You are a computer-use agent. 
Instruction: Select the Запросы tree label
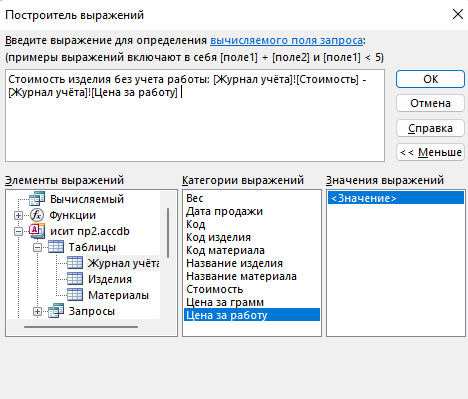[x=92, y=311]
